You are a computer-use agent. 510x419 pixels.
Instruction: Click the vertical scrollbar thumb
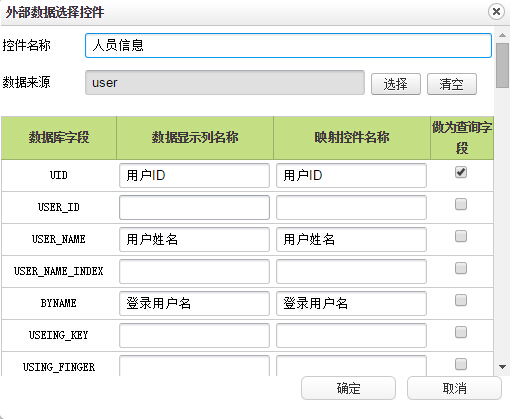[x=502, y=65]
